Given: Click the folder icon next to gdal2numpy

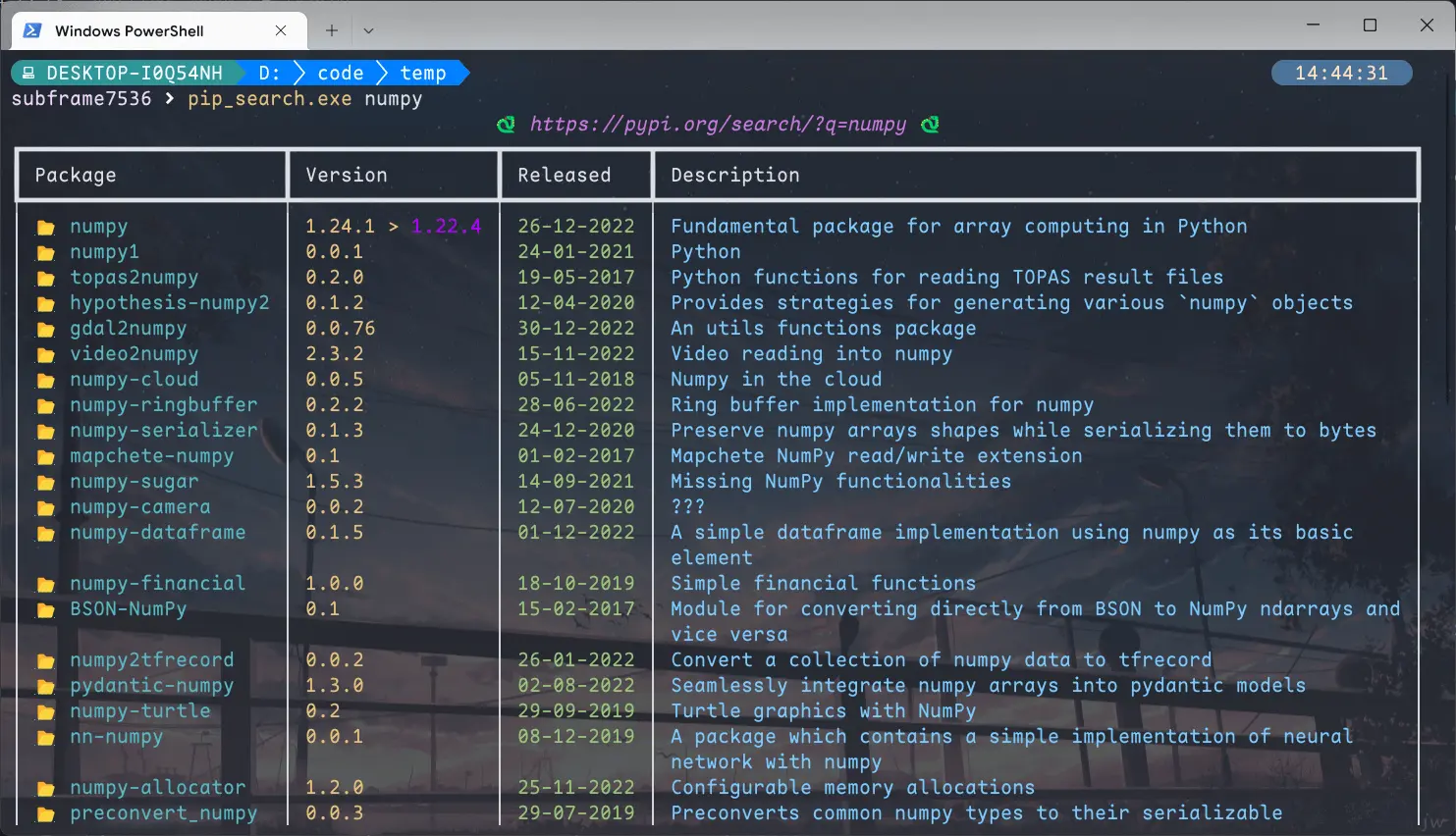Looking at the screenshot, I should pos(45,330).
